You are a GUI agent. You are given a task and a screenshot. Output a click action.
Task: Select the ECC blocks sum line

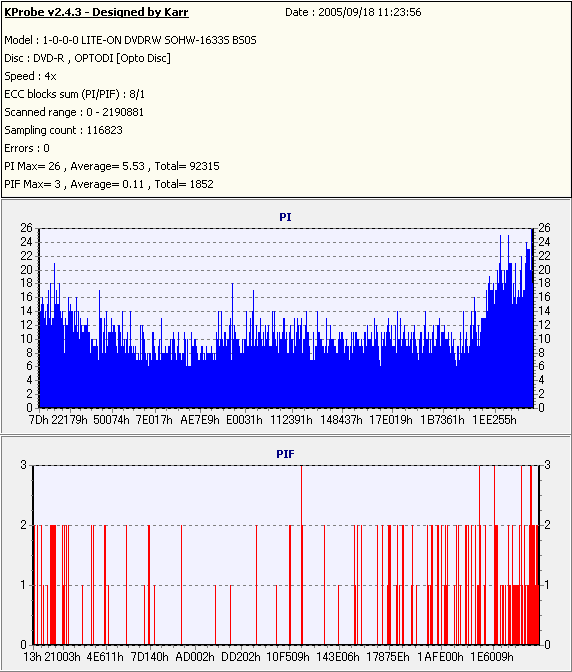75,94
